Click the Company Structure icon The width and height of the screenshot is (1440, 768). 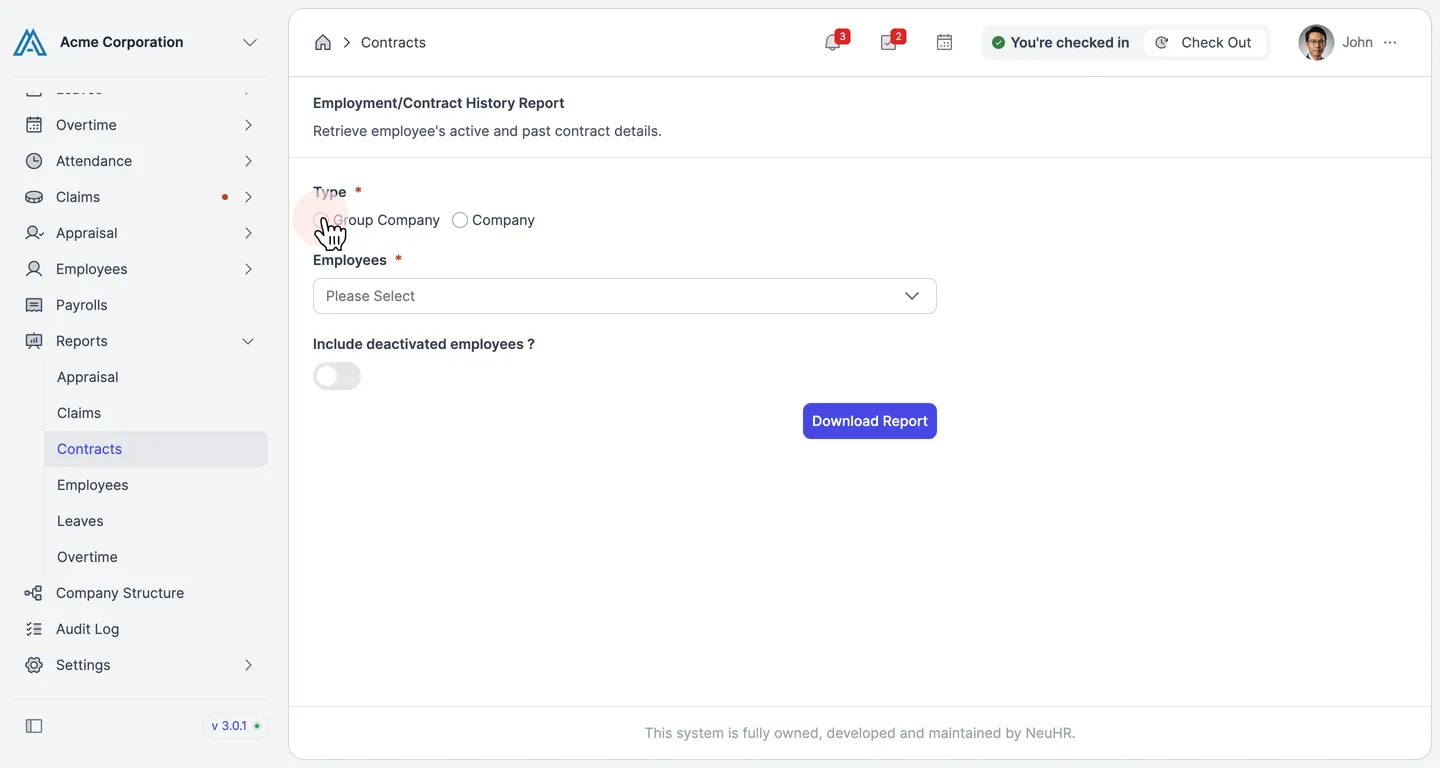[x=34, y=593]
